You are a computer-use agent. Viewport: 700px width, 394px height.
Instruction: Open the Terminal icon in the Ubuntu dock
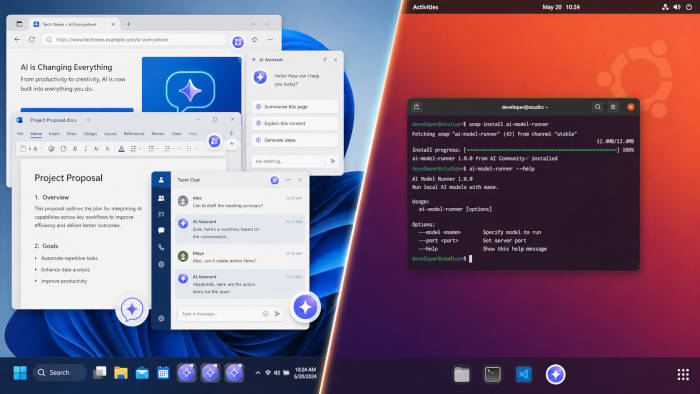point(492,374)
